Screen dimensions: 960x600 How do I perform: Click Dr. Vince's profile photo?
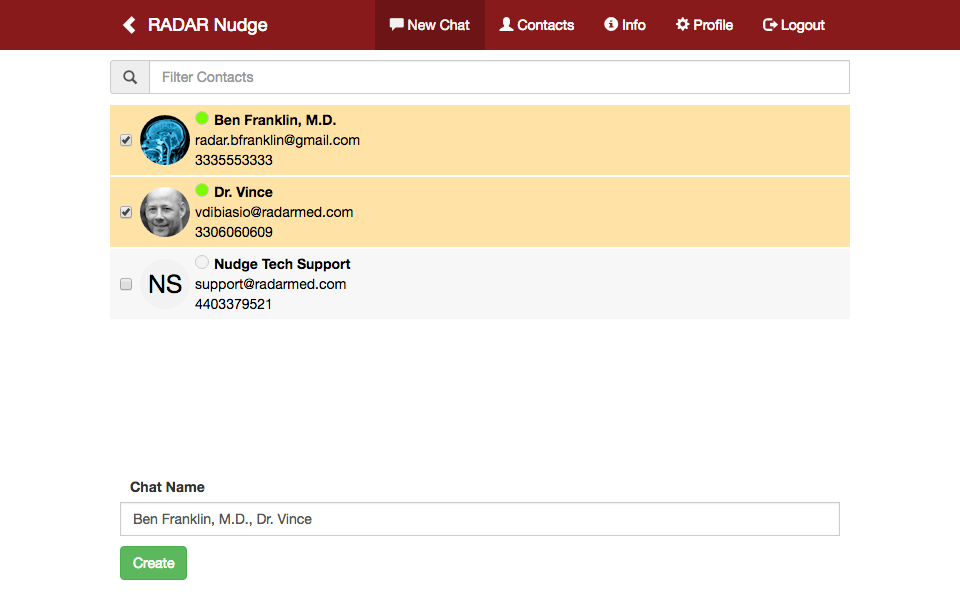[x=165, y=212]
